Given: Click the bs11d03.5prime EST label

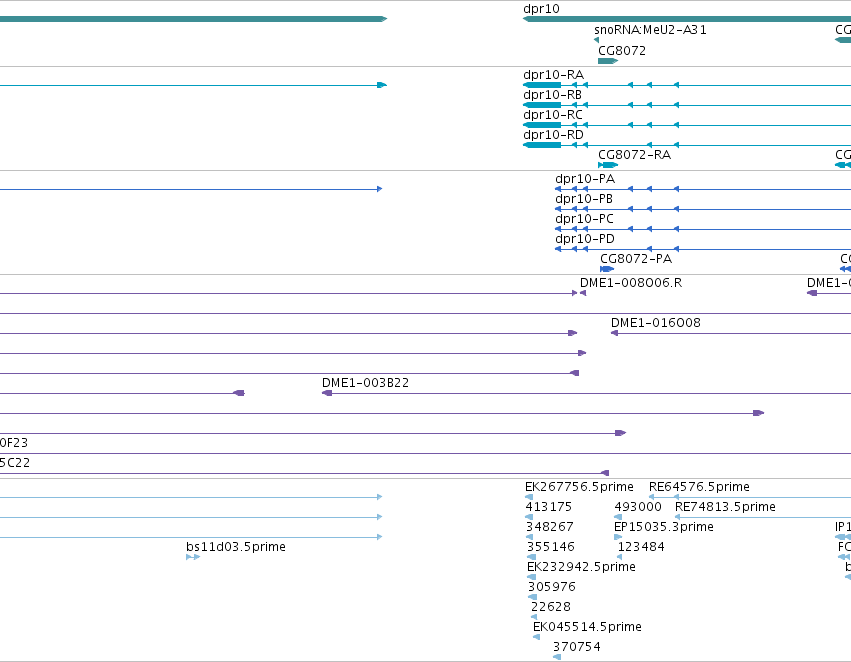Looking at the screenshot, I should click(236, 548).
